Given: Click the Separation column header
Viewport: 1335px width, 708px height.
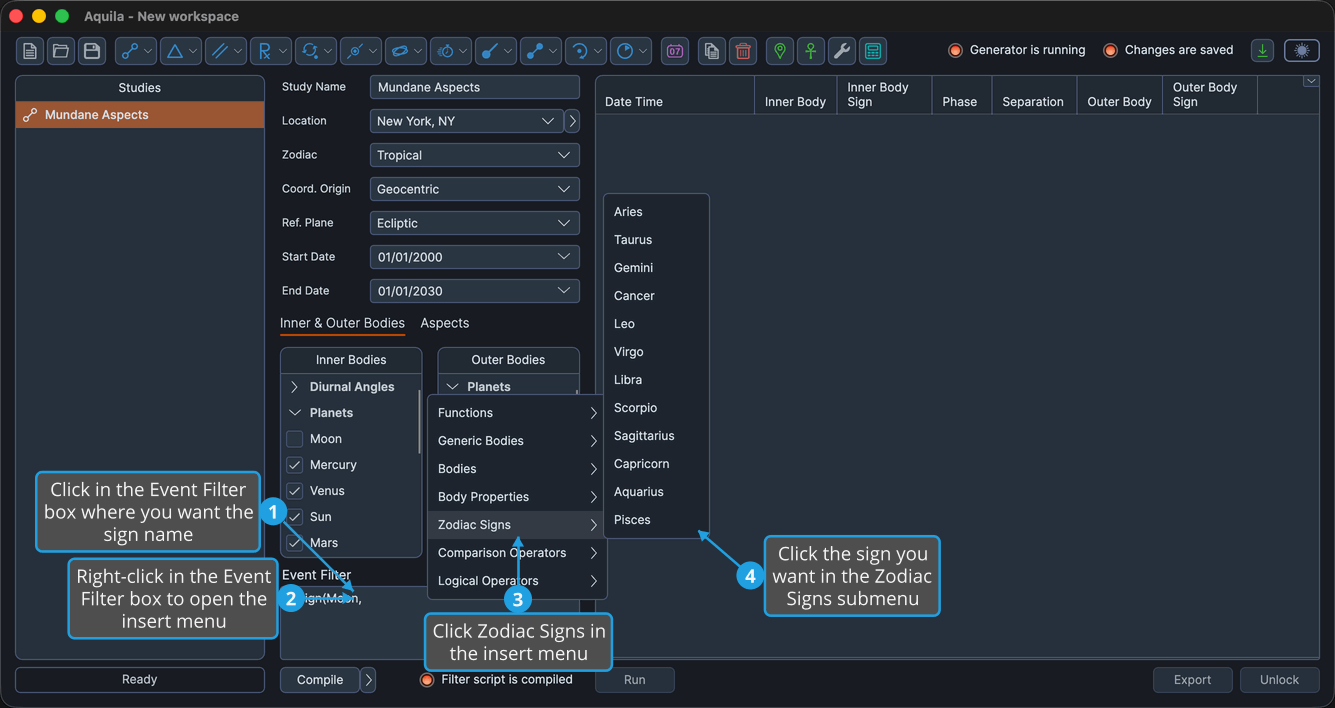Looking at the screenshot, I should (1033, 95).
